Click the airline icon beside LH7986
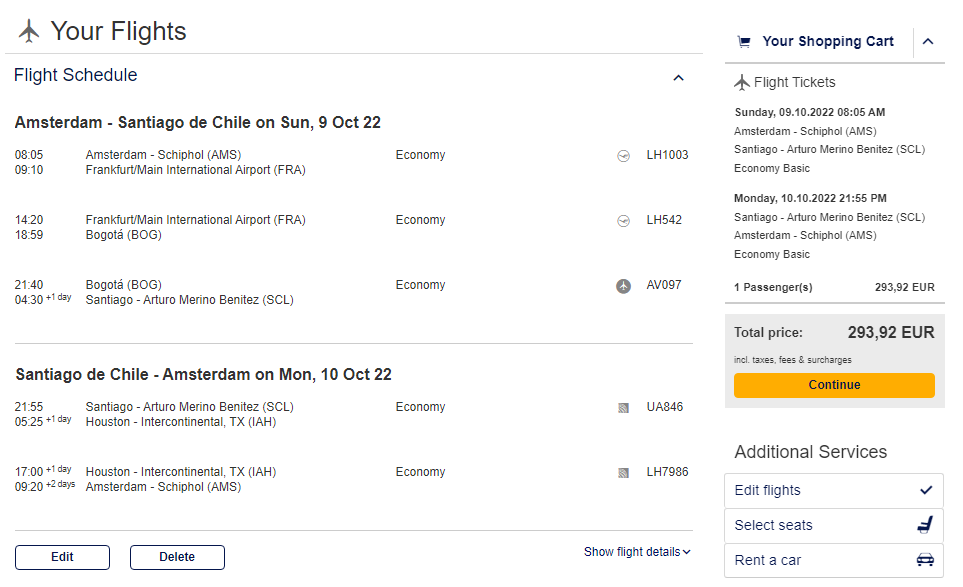The height and width of the screenshot is (587, 963). point(623,473)
